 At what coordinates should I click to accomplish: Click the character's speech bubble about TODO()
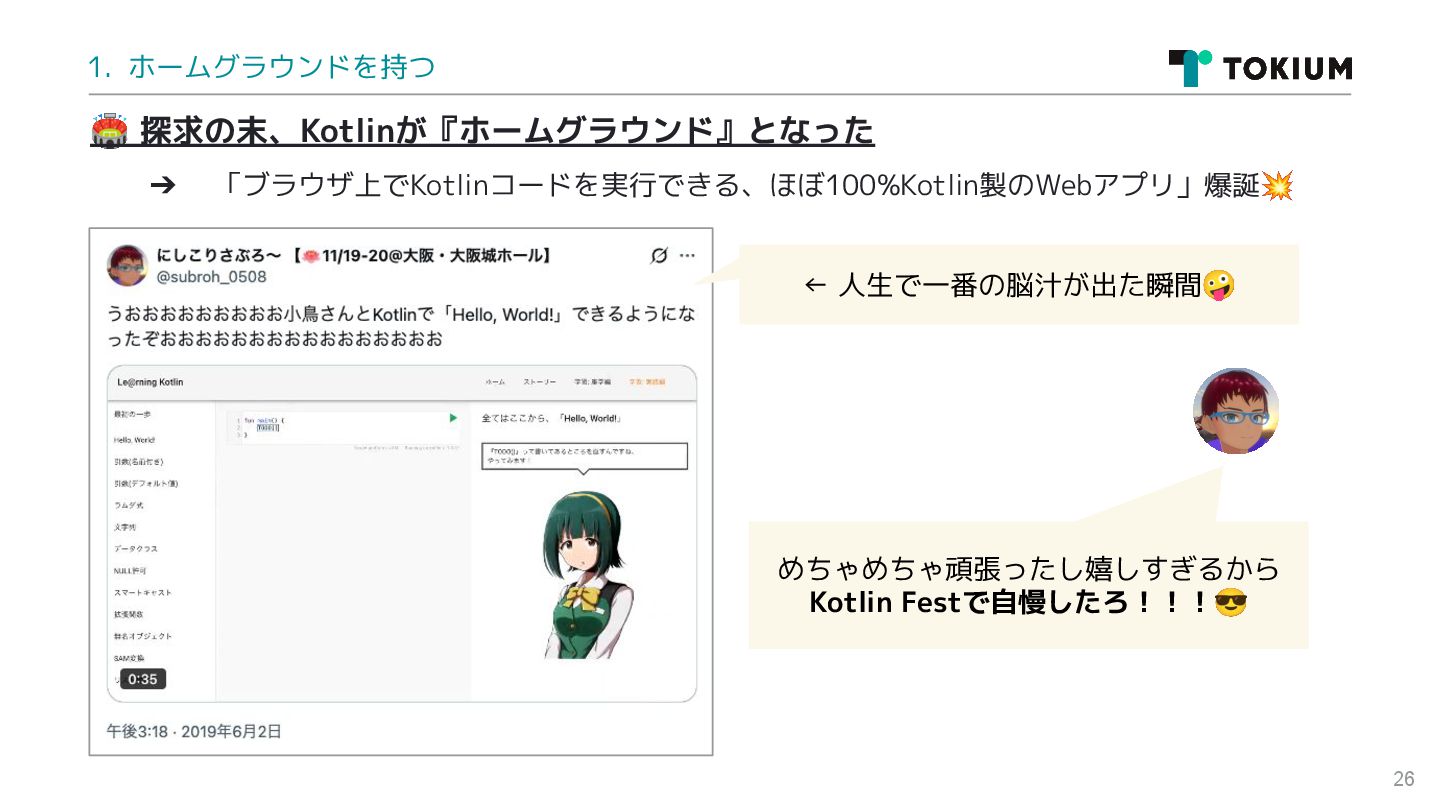[x=583, y=457]
